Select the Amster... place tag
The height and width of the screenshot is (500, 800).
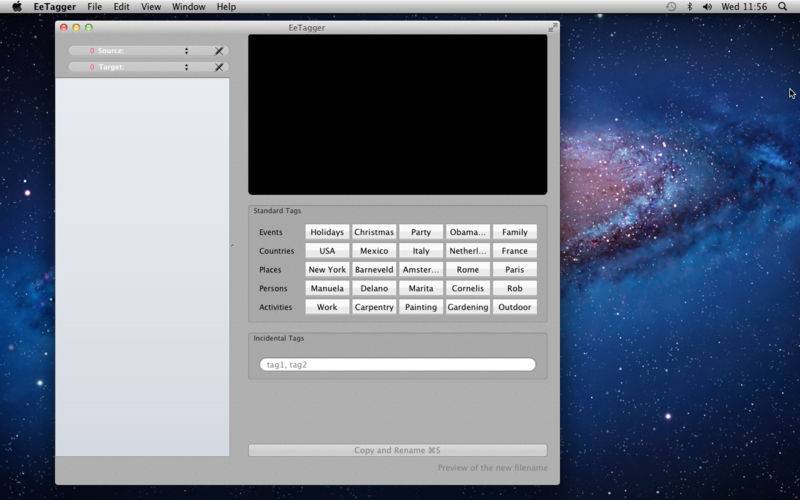pos(421,269)
